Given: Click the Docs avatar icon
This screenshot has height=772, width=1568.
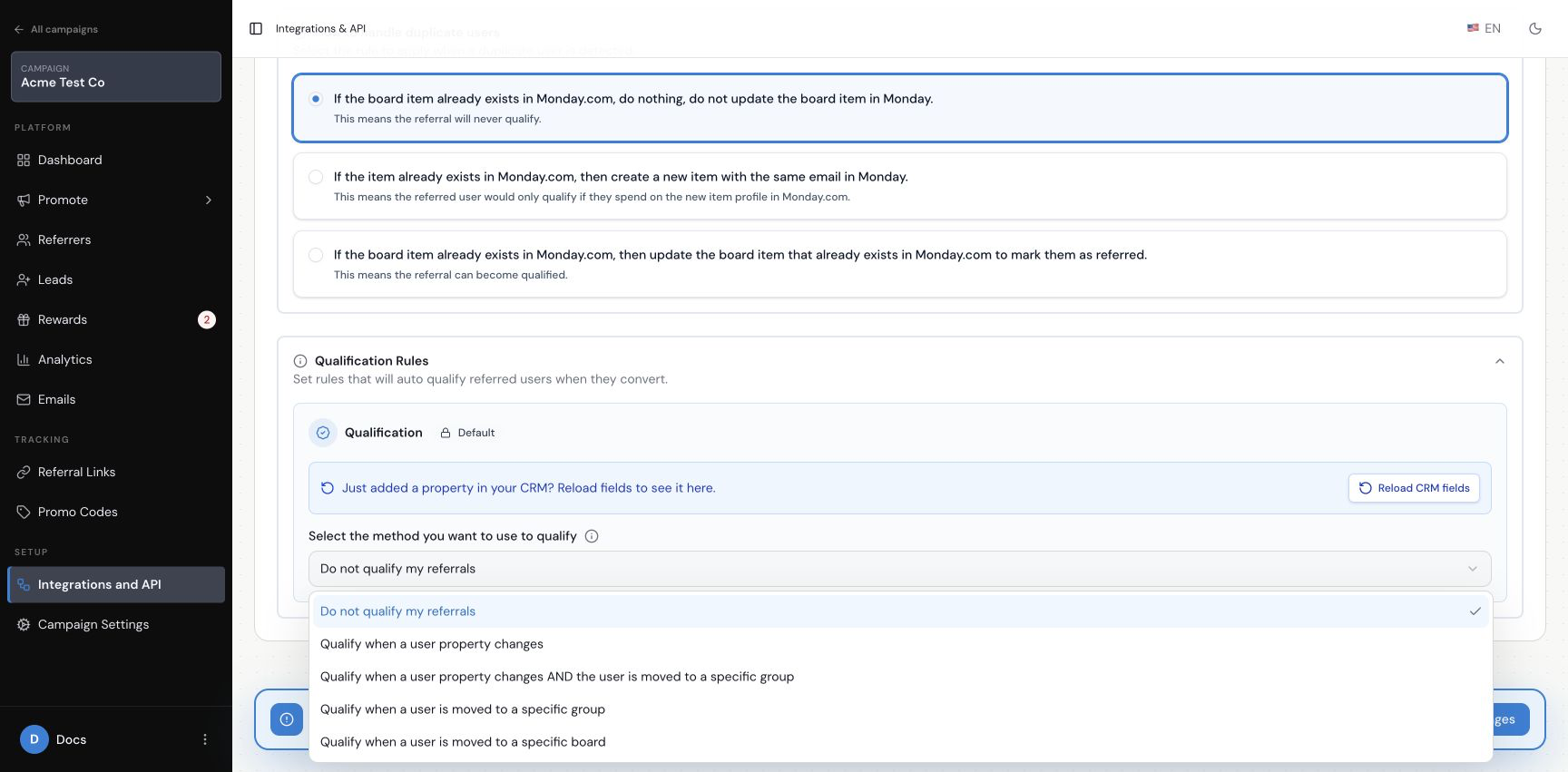Looking at the screenshot, I should click(x=34, y=739).
